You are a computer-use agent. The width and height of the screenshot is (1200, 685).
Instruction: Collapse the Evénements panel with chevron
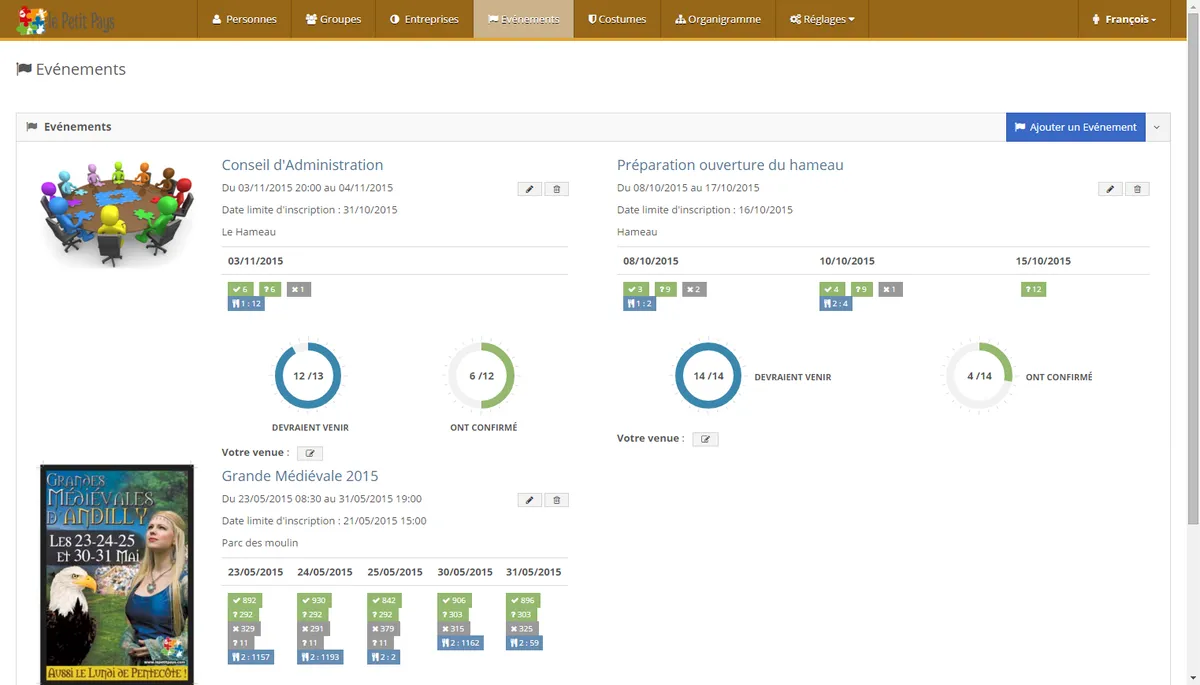coord(1157,127)
